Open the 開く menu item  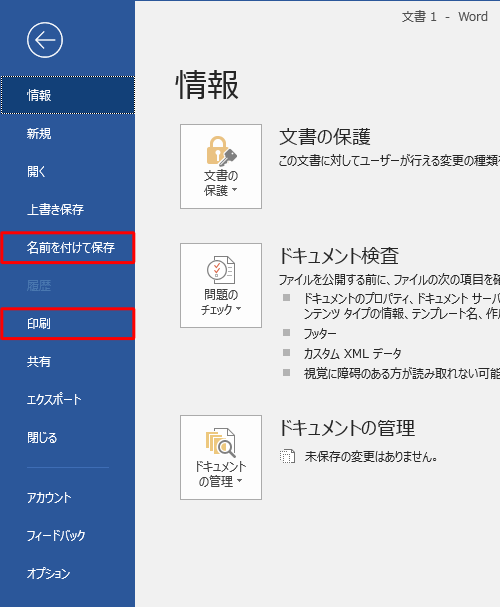click(68, 171)
